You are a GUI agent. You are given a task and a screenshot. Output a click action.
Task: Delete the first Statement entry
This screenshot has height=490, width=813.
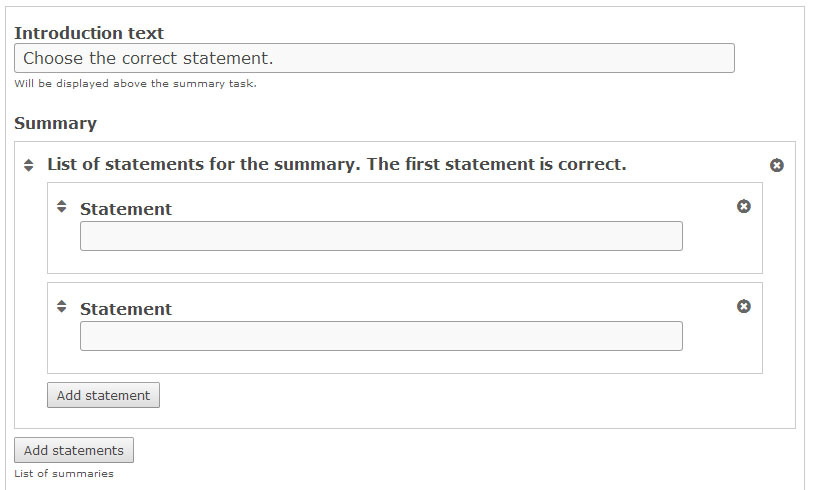[744, 206]
